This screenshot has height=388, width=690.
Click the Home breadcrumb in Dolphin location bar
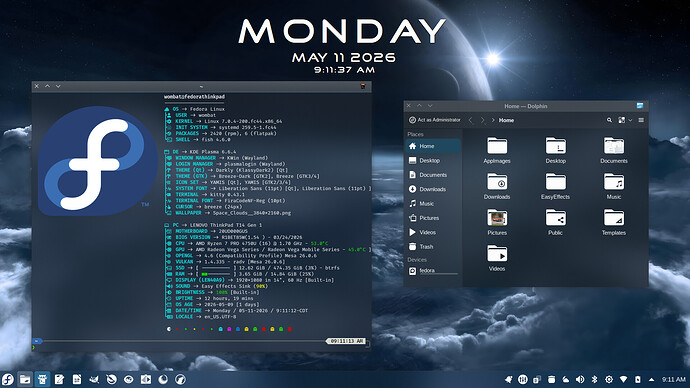pos(506,120)
